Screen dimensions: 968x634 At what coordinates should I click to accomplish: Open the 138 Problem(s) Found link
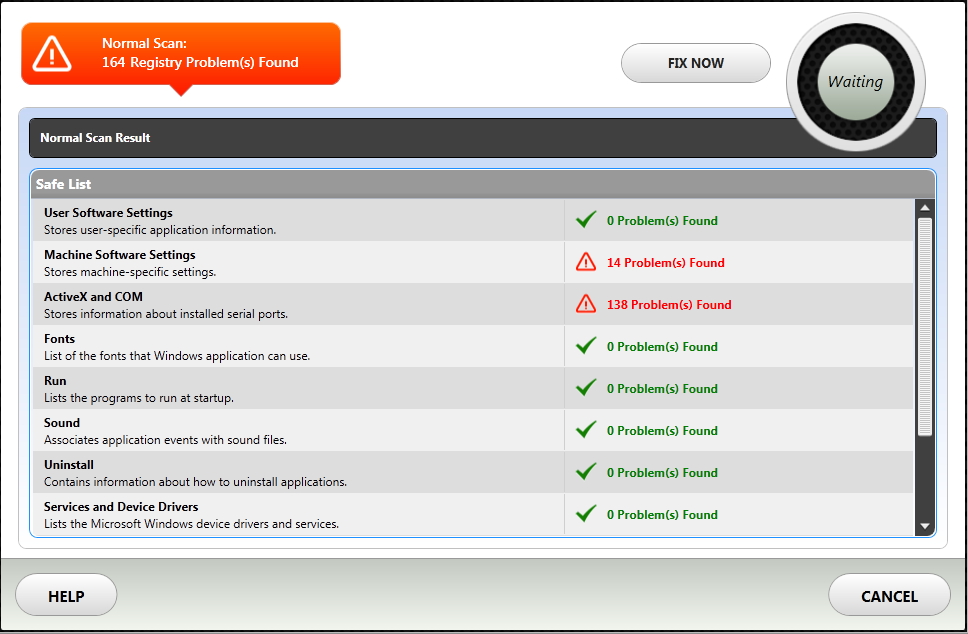669,304
